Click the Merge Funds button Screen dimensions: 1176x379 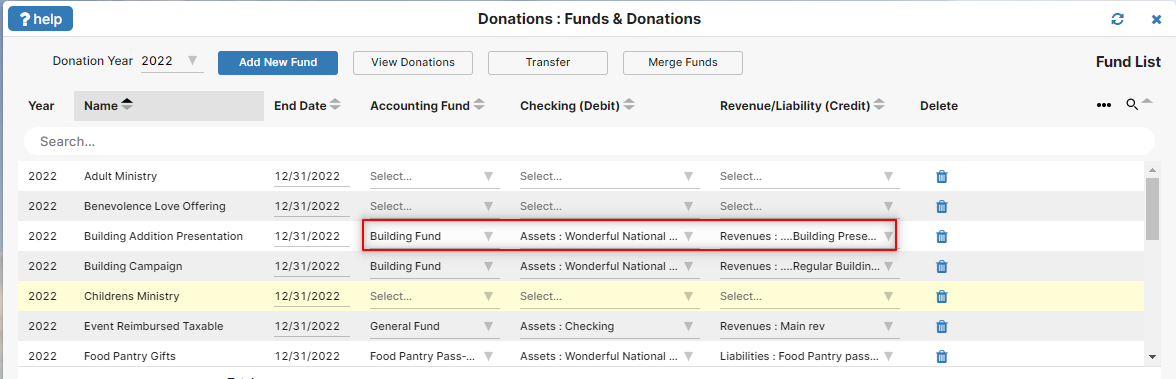tap(683, 62)
